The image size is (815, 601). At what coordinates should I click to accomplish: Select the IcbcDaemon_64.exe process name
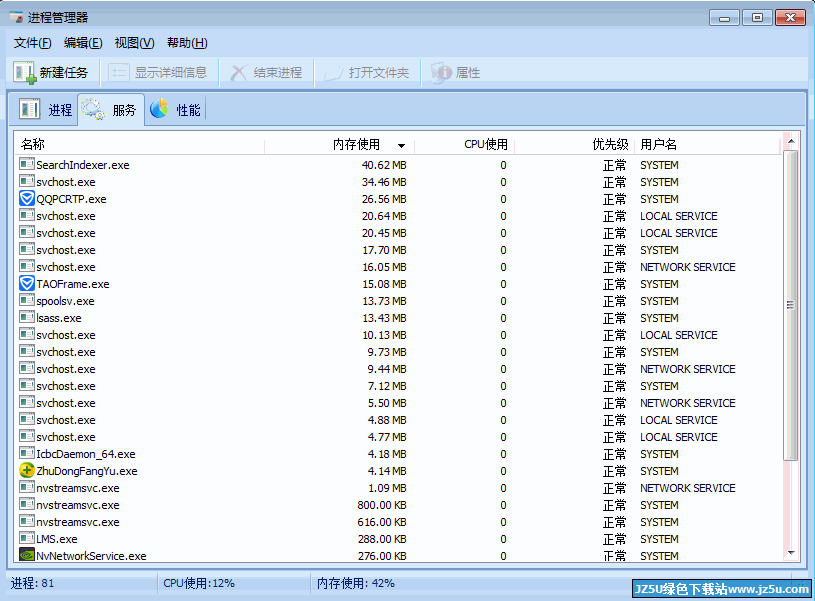pos(86,454)
